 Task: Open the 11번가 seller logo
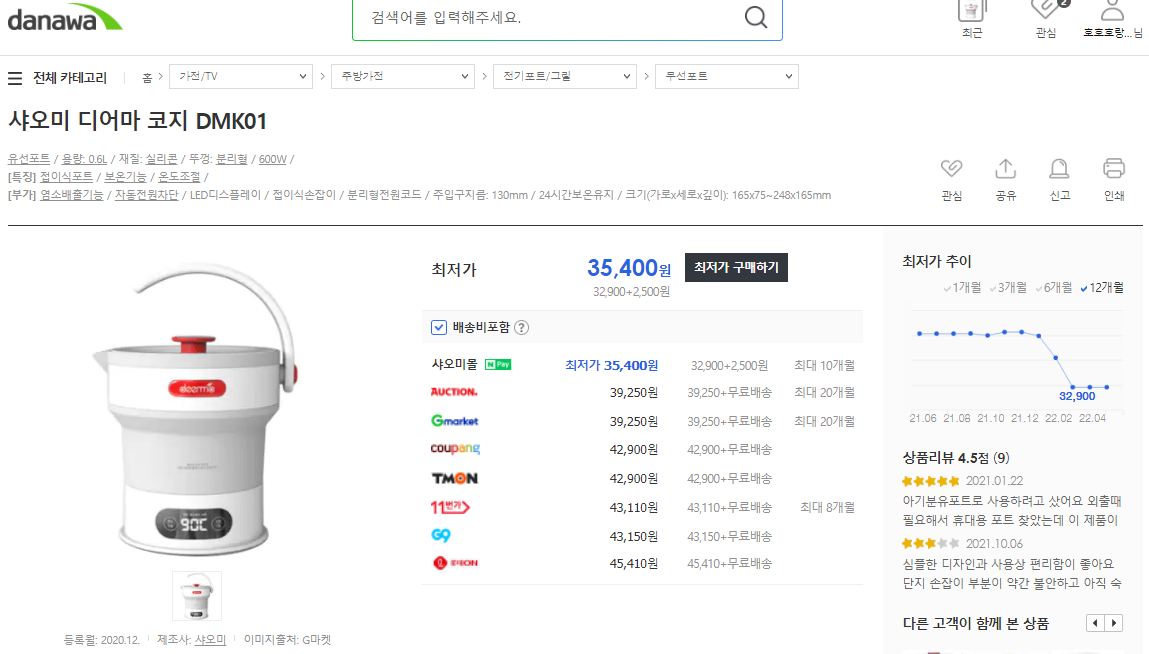pos(450,507)
